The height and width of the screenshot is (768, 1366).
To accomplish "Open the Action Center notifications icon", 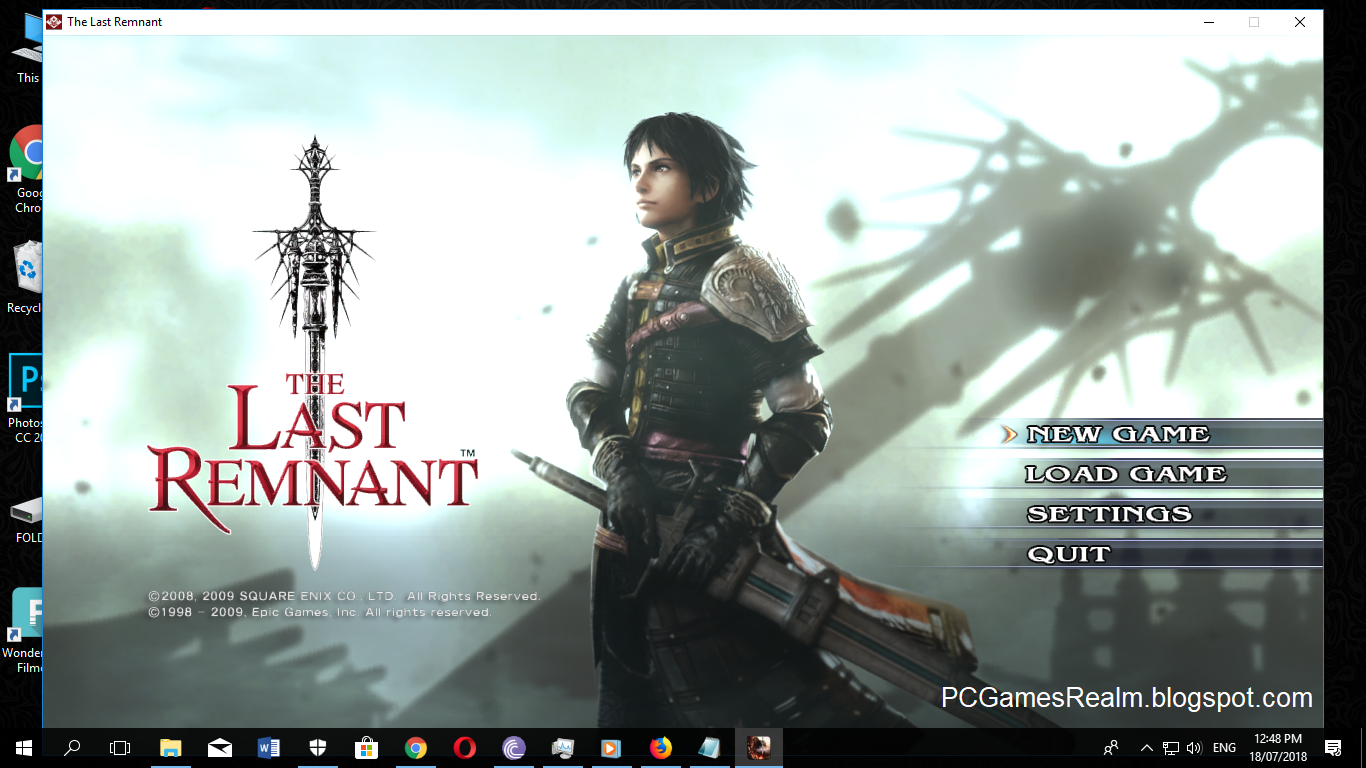I will coord(1333,747).
